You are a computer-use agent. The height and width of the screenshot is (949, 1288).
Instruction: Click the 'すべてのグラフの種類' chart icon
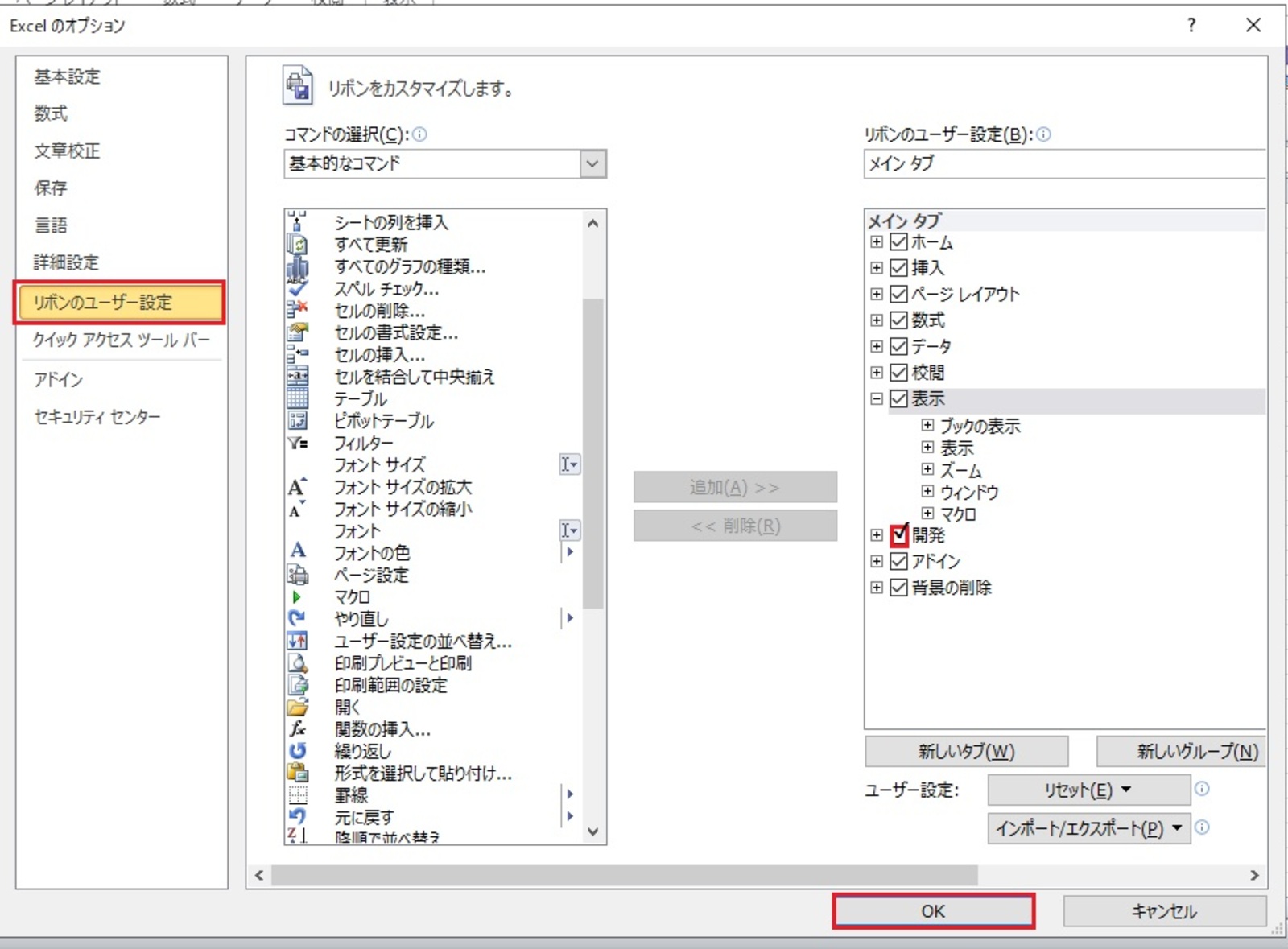coord(298,266)
